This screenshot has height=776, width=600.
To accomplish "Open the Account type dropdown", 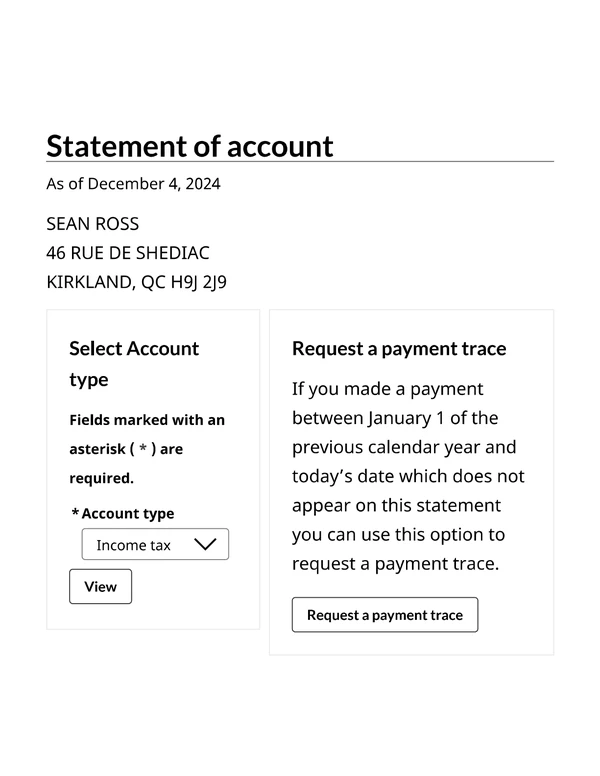I will (x=155, y=544).
